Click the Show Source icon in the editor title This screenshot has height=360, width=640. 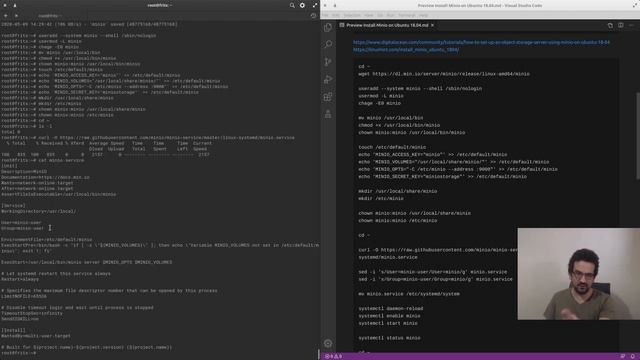tap(610, 25)
